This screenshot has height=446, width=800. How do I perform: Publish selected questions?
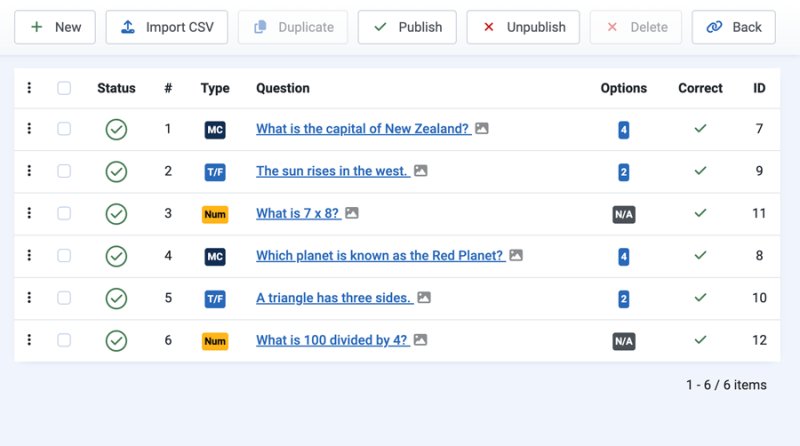[407, 27]
